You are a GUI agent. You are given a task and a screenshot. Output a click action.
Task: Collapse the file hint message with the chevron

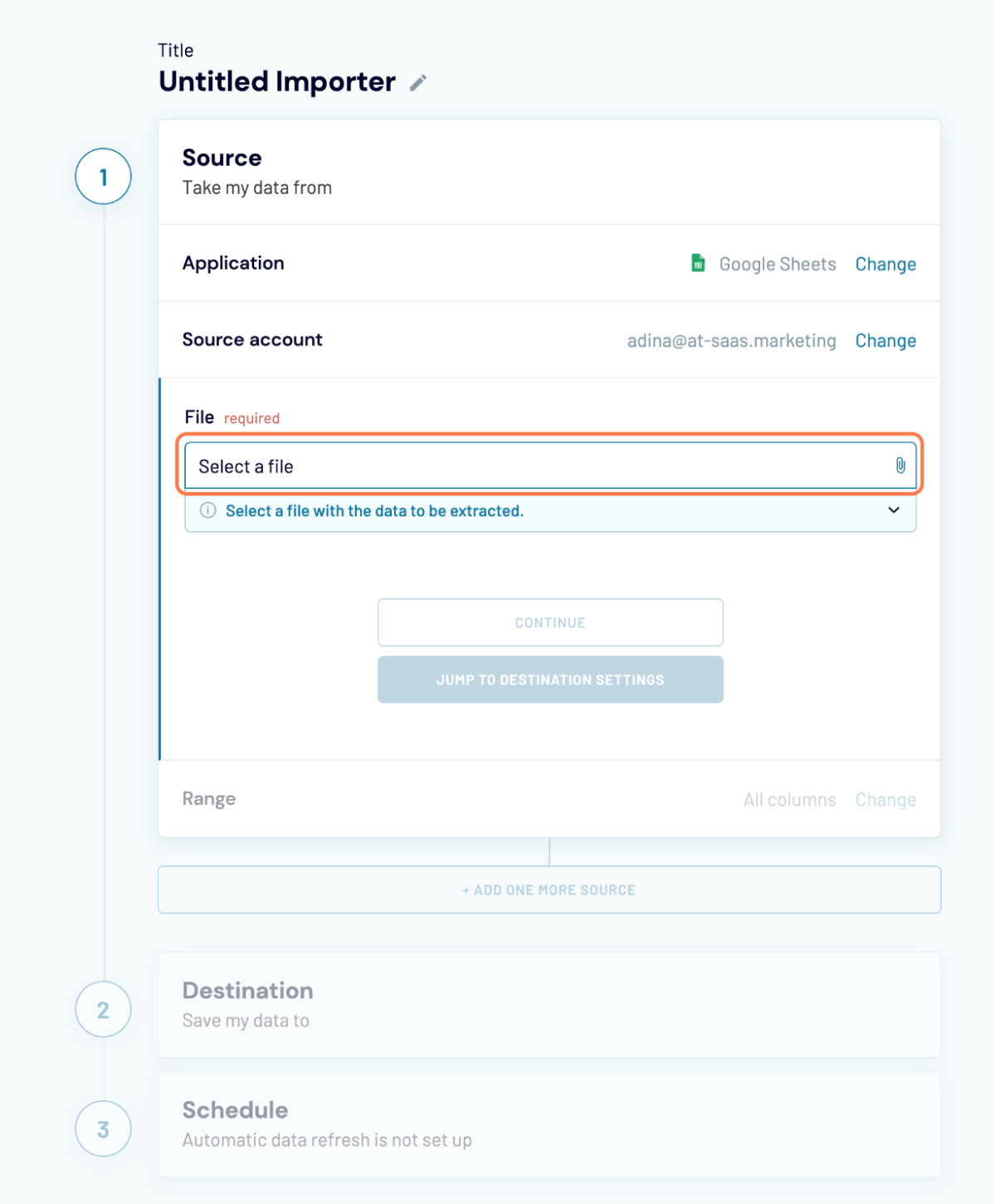tap(894, 510)
